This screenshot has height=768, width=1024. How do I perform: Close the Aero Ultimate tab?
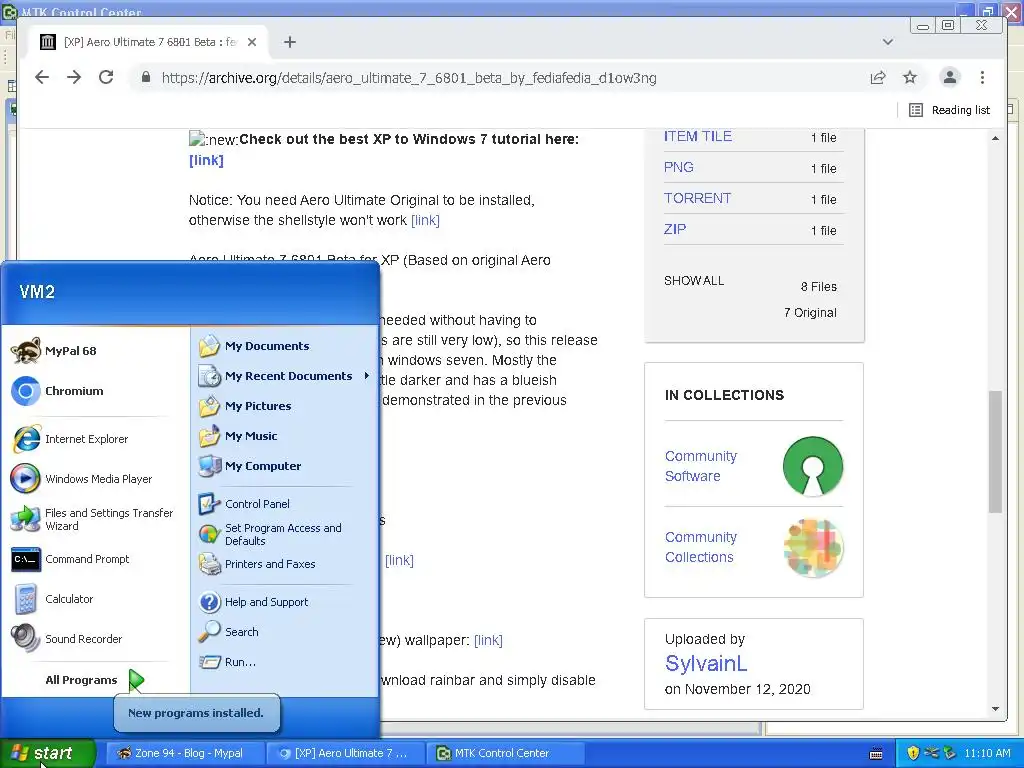252,42
